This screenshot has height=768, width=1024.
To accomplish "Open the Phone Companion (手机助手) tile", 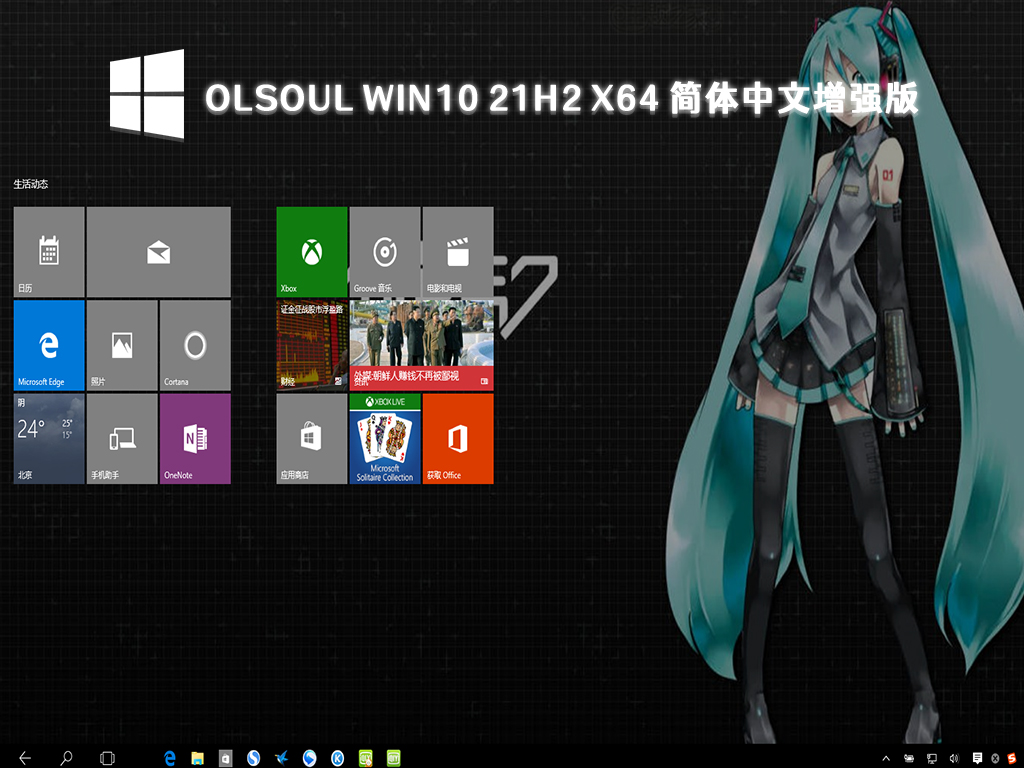I will tap(122, 438).
